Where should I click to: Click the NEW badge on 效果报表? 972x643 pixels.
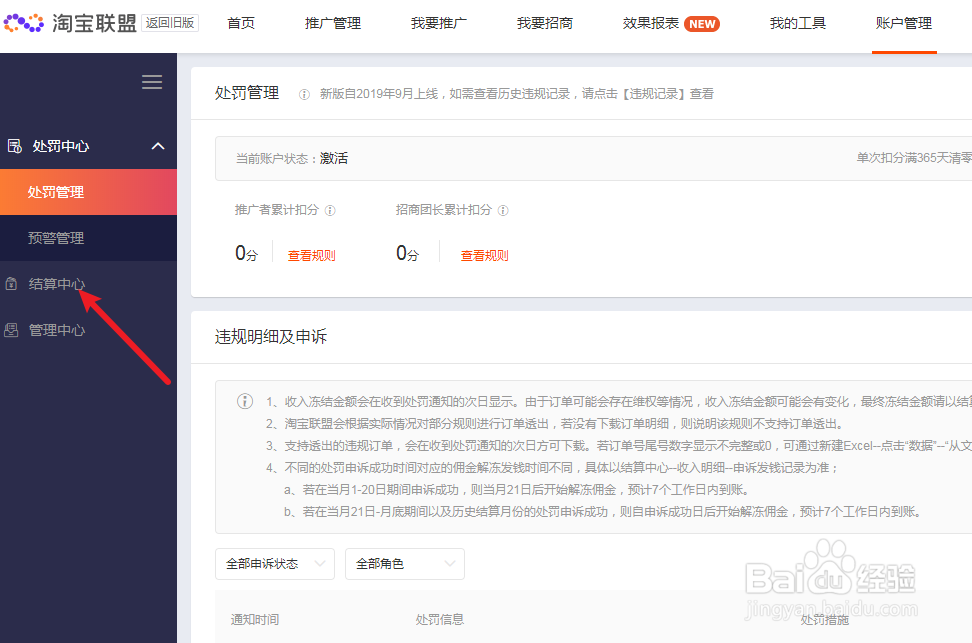pyautogui.click(x=703, y=23)
